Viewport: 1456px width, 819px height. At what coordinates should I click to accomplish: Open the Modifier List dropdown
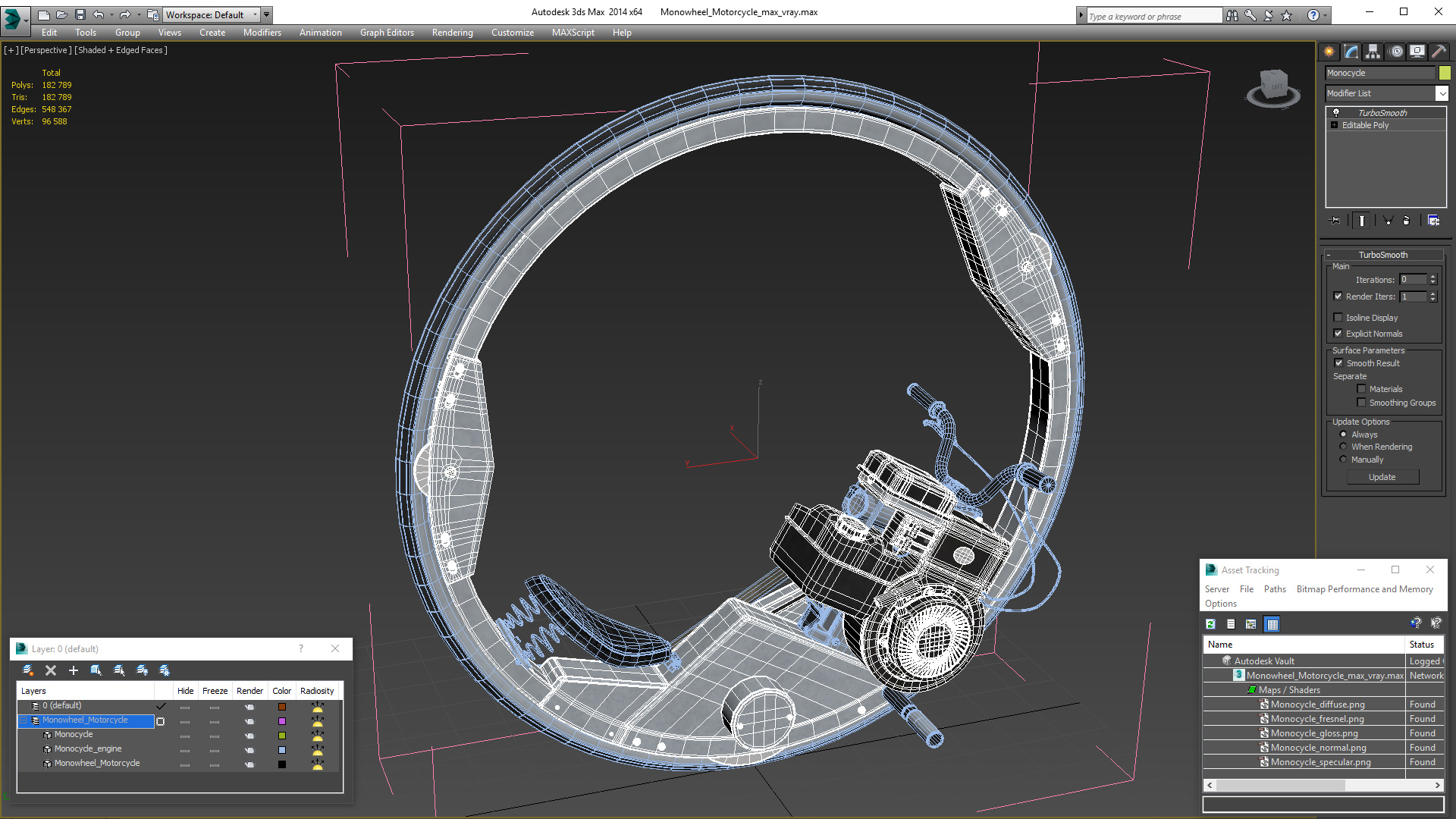point(1442,93)
